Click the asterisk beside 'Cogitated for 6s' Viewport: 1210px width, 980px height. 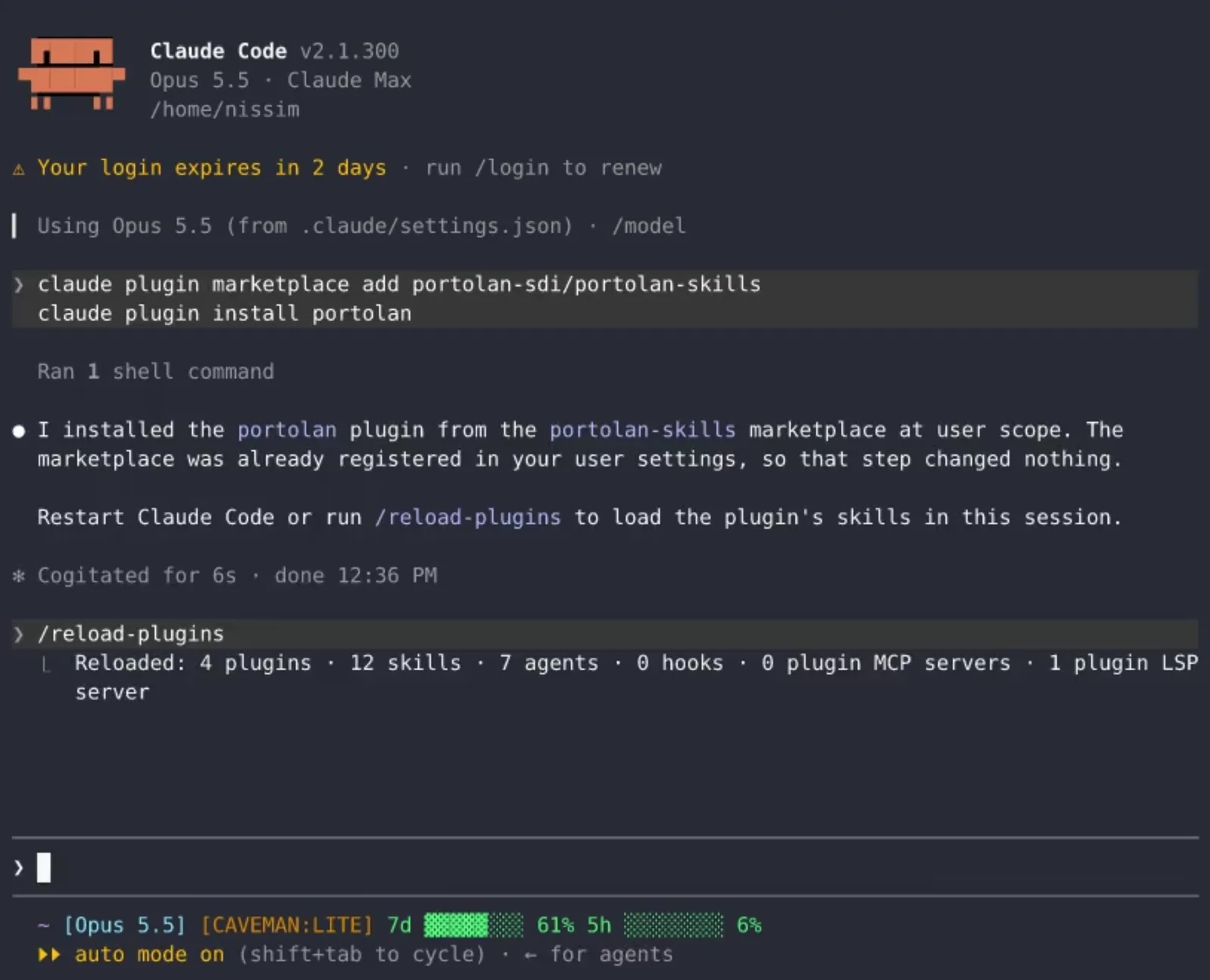pos(19,576)
